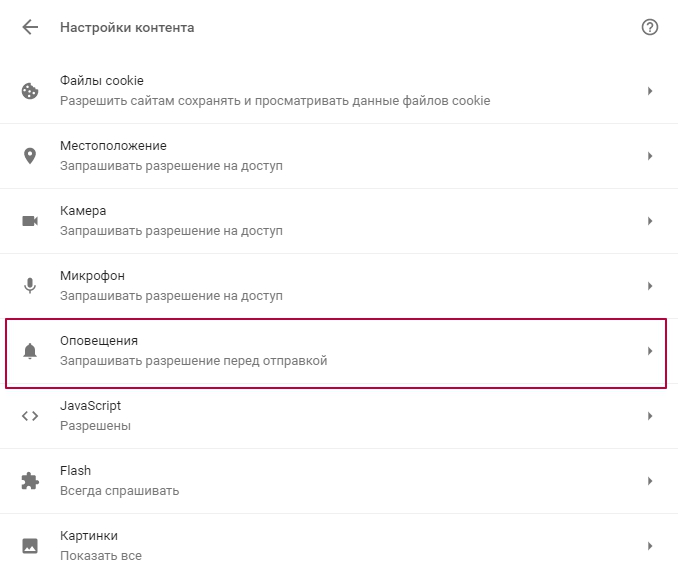
Task: Click the camera icon
Action: pyautogui.click(x=30, y=221)
